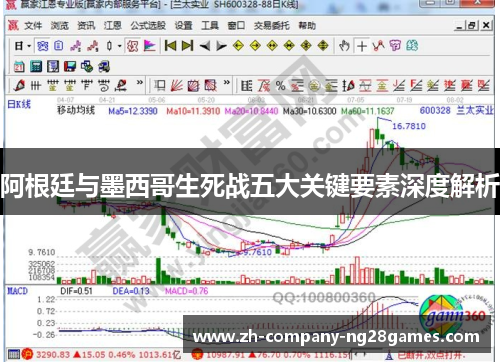Click the 16.7810 high price marker

point(409,126)
